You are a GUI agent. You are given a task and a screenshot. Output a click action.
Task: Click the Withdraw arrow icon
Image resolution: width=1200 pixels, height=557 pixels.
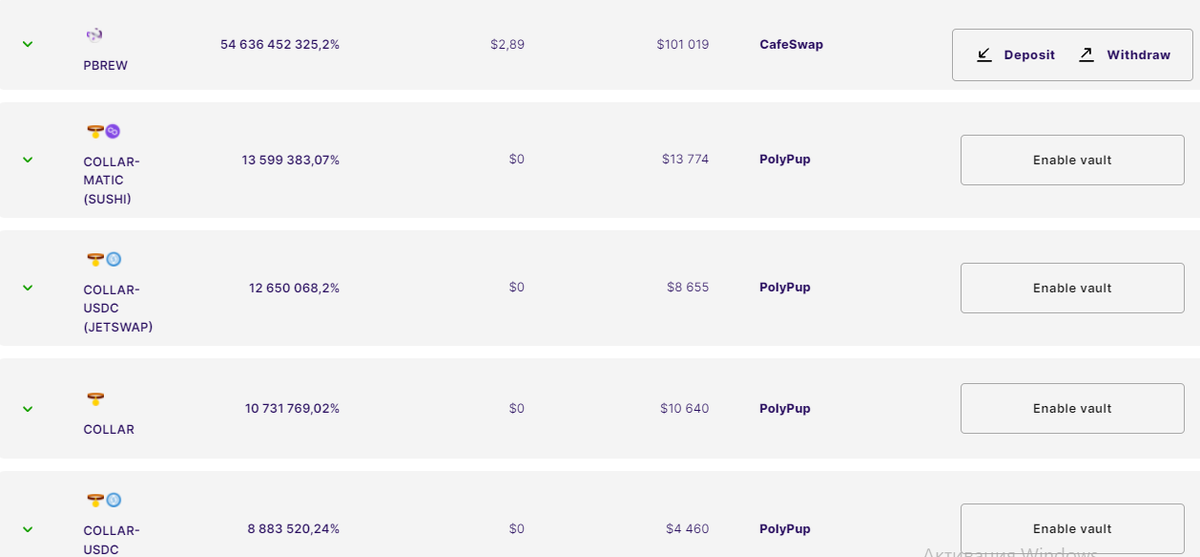click(x=1087, y=55)
